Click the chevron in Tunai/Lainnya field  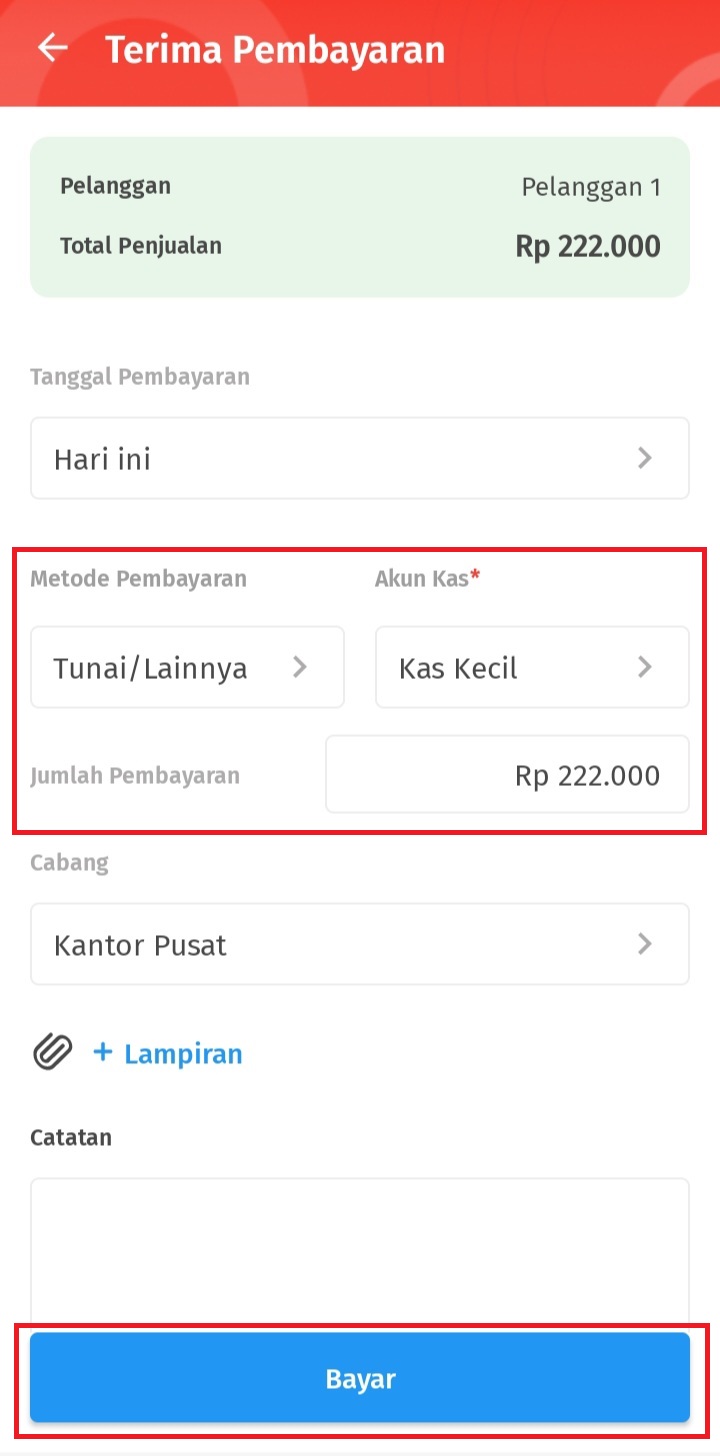click(299, 667)
